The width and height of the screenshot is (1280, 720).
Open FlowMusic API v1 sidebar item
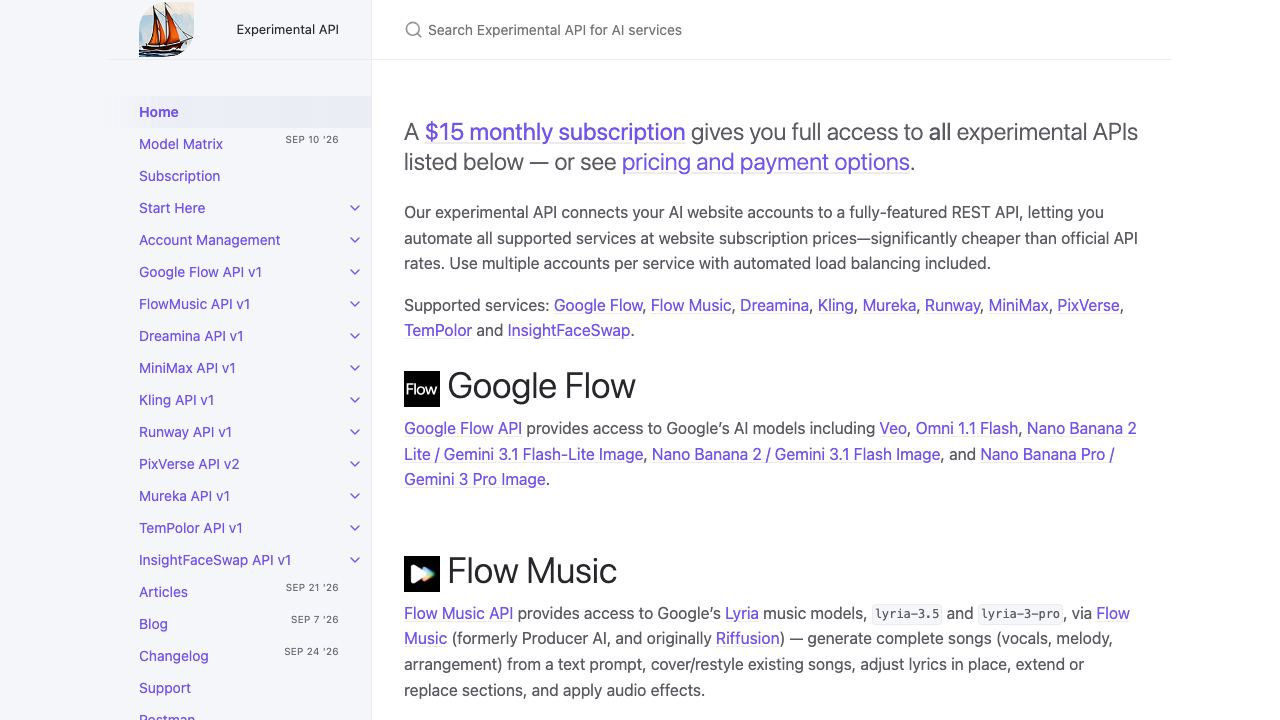click(195, 304)
